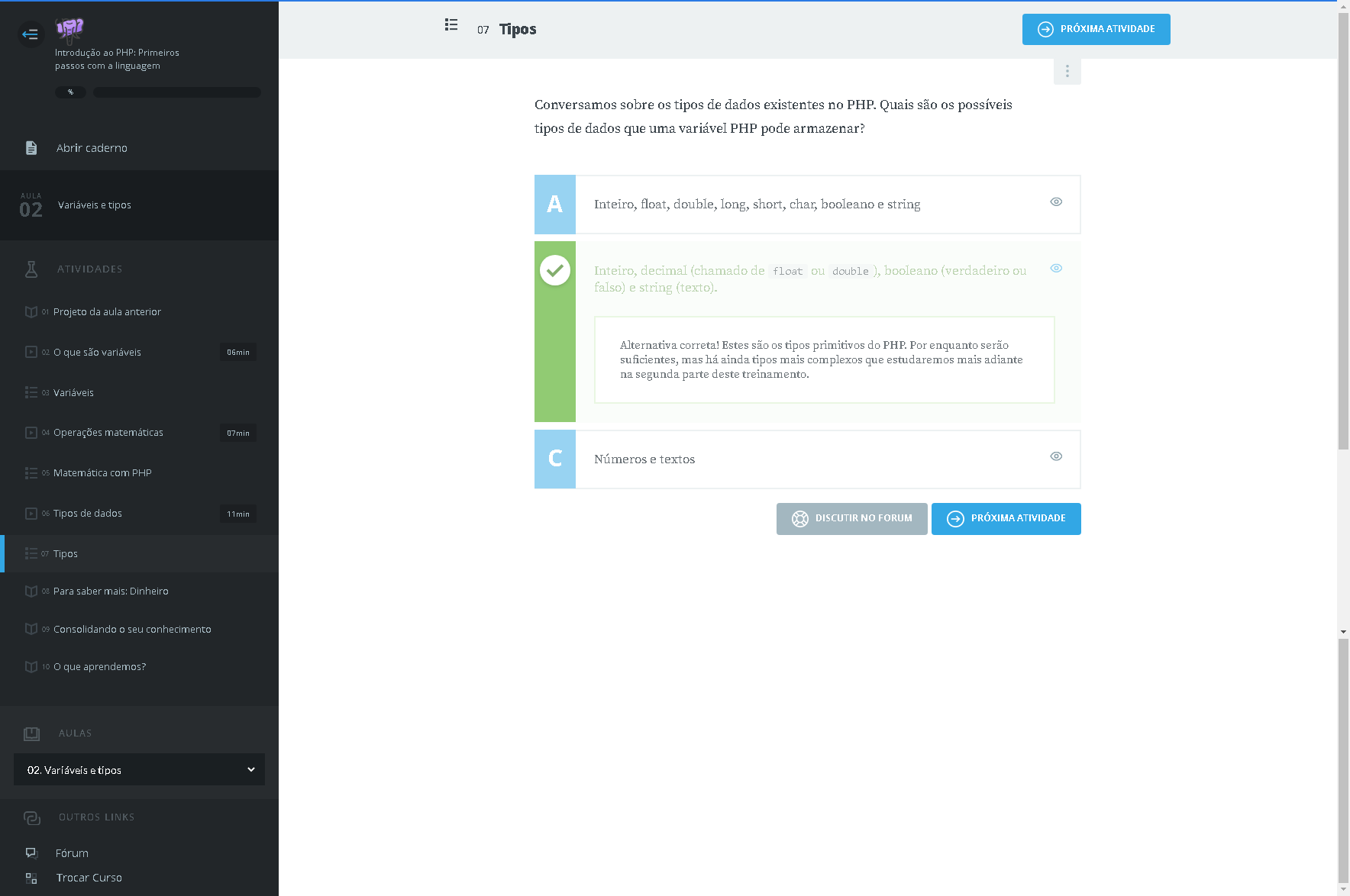
Task: Click the Discutir no Forum button
Action: click(x=851, y=519)
